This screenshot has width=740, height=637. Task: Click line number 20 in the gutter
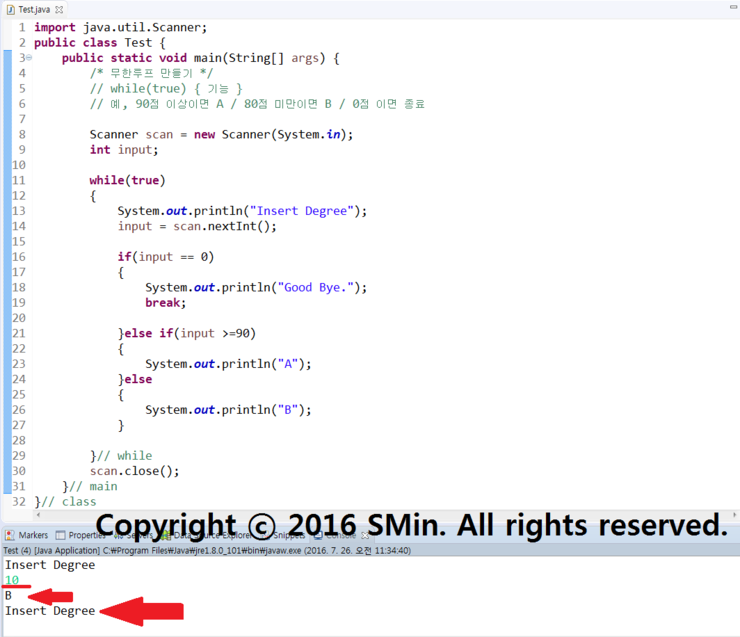[19, 318]
